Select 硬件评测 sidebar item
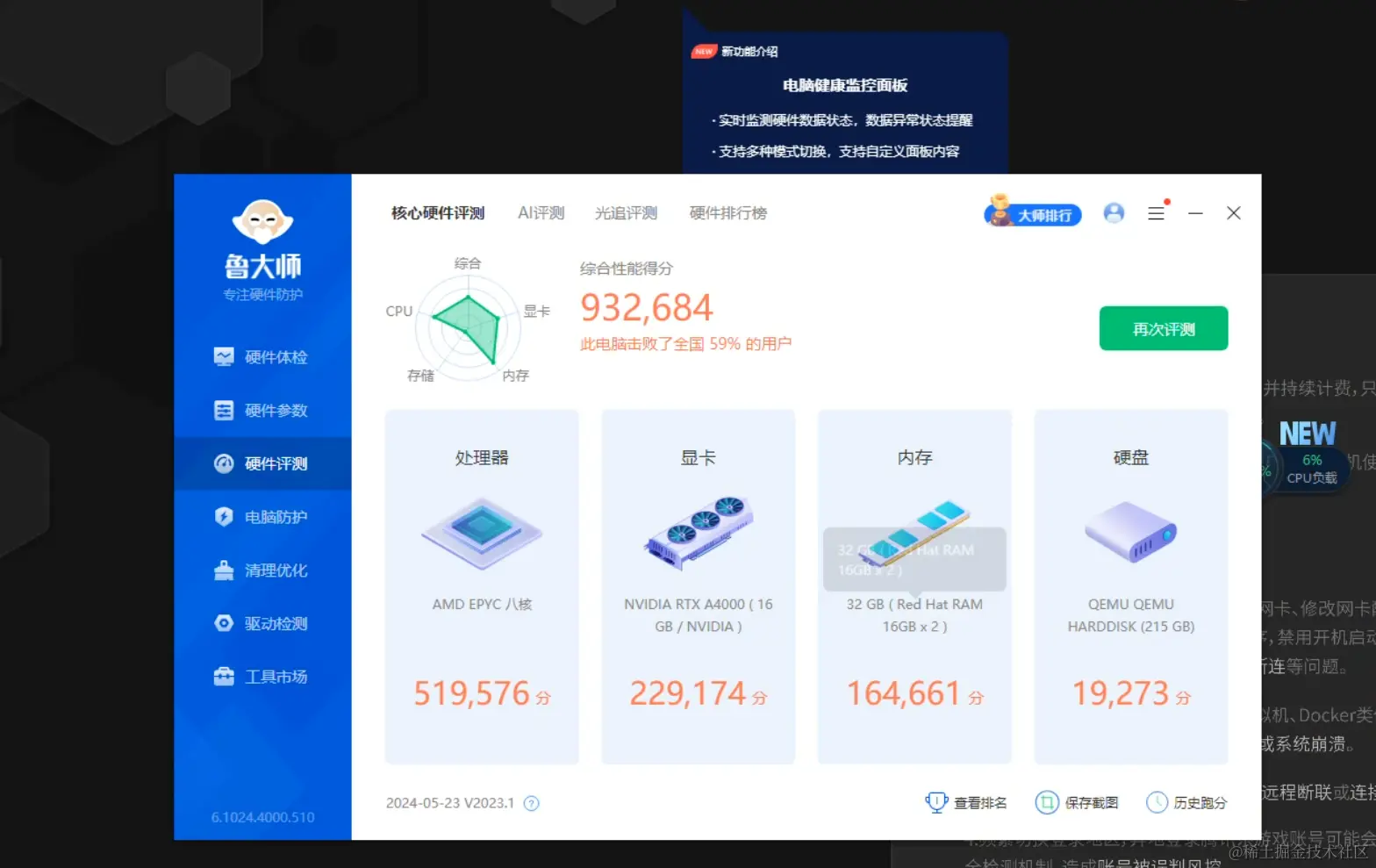Viewport: 1376px width, 868px height. (x=262, y=463)
